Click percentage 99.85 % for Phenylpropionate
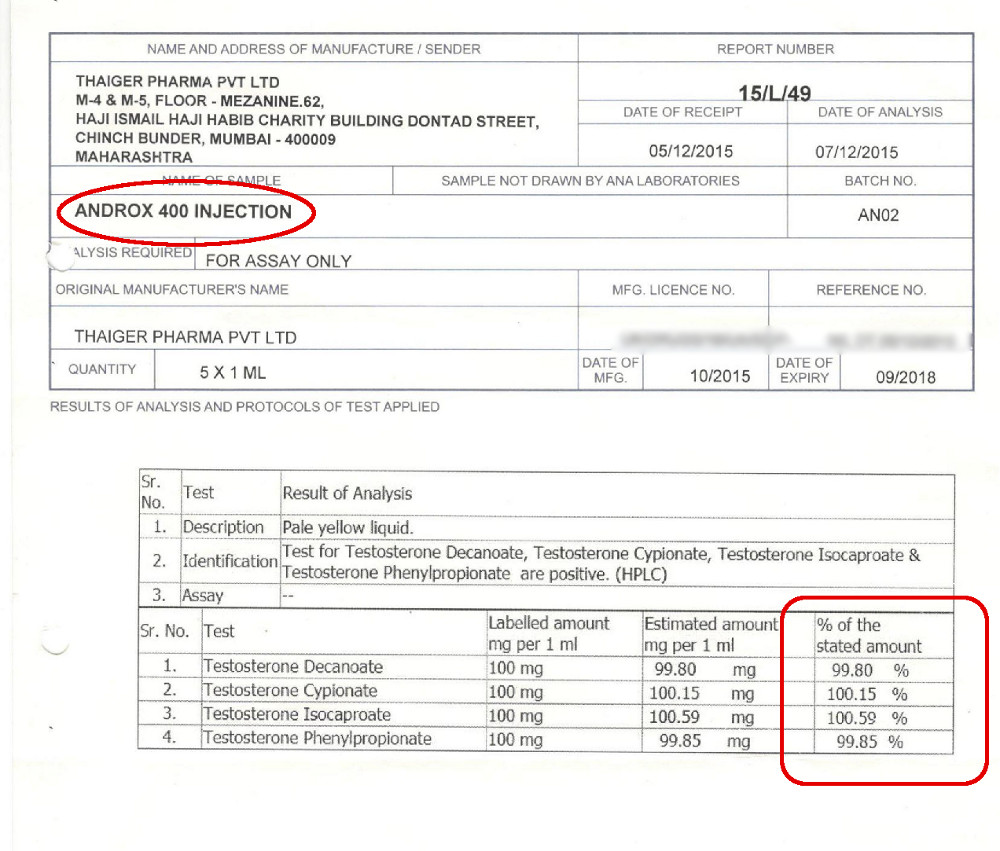 pos(870,742)
